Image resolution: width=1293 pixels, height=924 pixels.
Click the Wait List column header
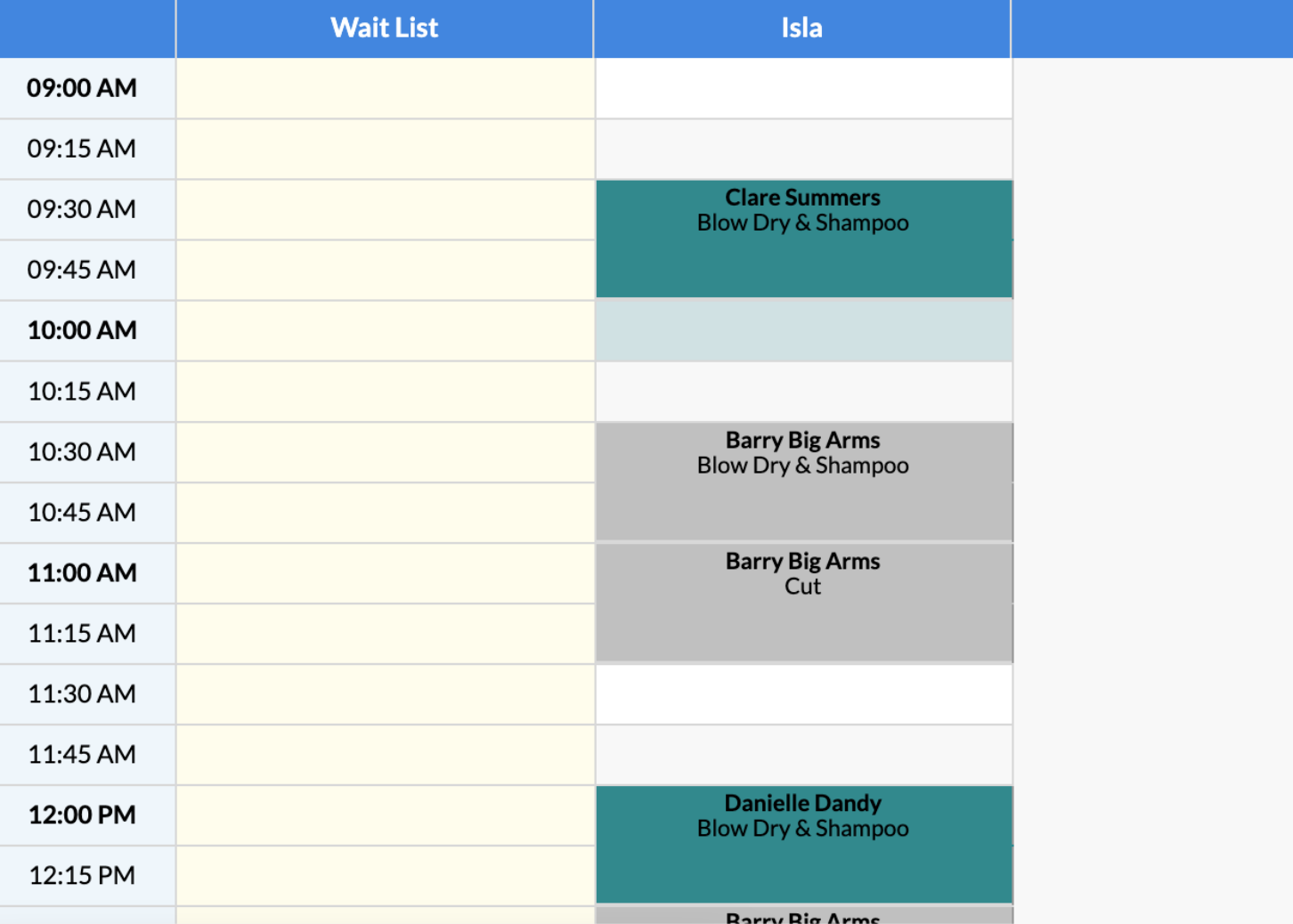(384, 28)
